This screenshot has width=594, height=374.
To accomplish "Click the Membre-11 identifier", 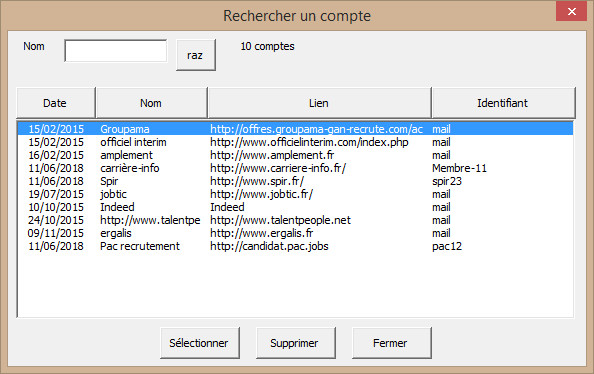I will click(x=459, y=168).
